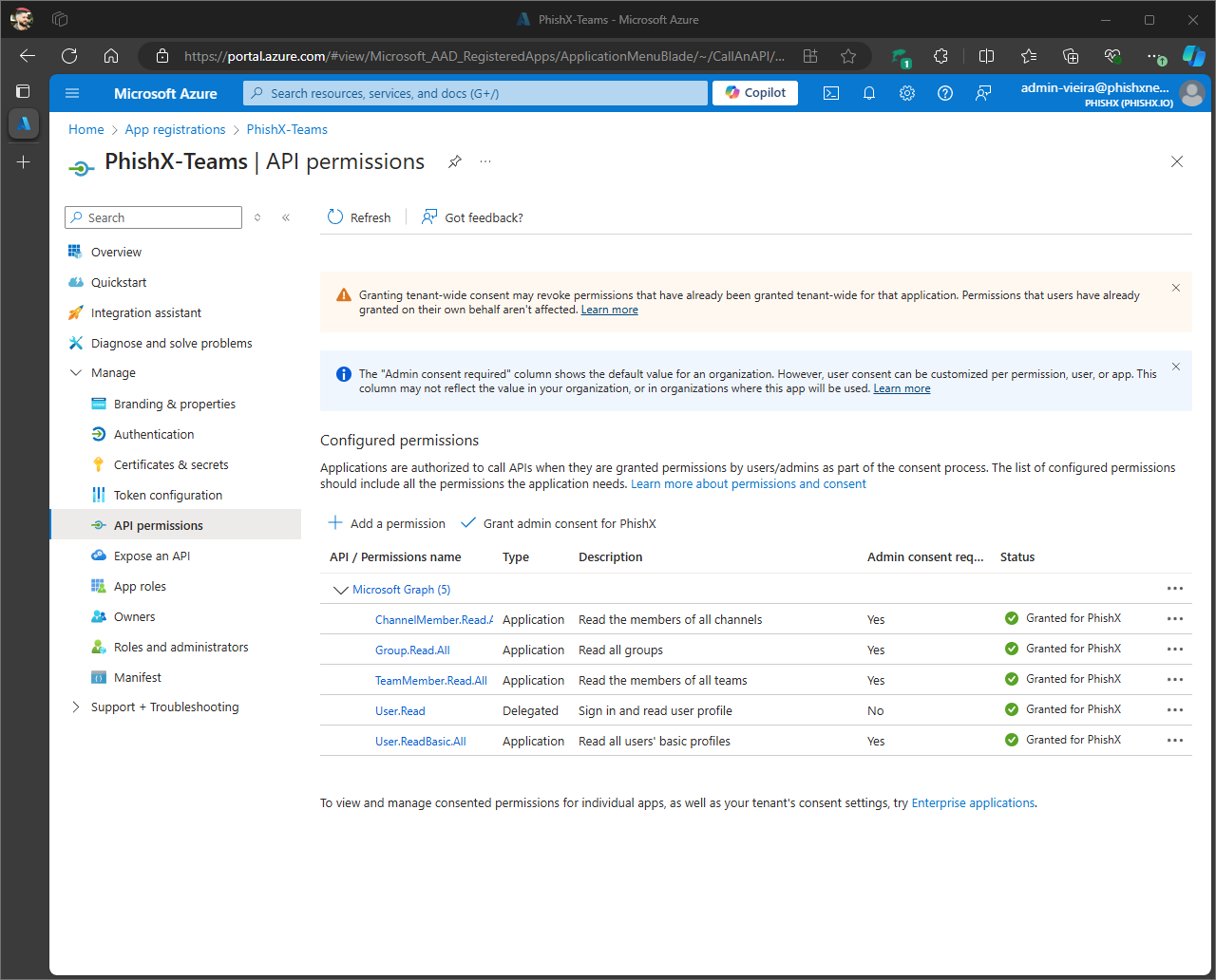This screenshot has width=1216, height=980.
Task: Focus the Search resources, services, and docs box
Action: click(475, 93)
